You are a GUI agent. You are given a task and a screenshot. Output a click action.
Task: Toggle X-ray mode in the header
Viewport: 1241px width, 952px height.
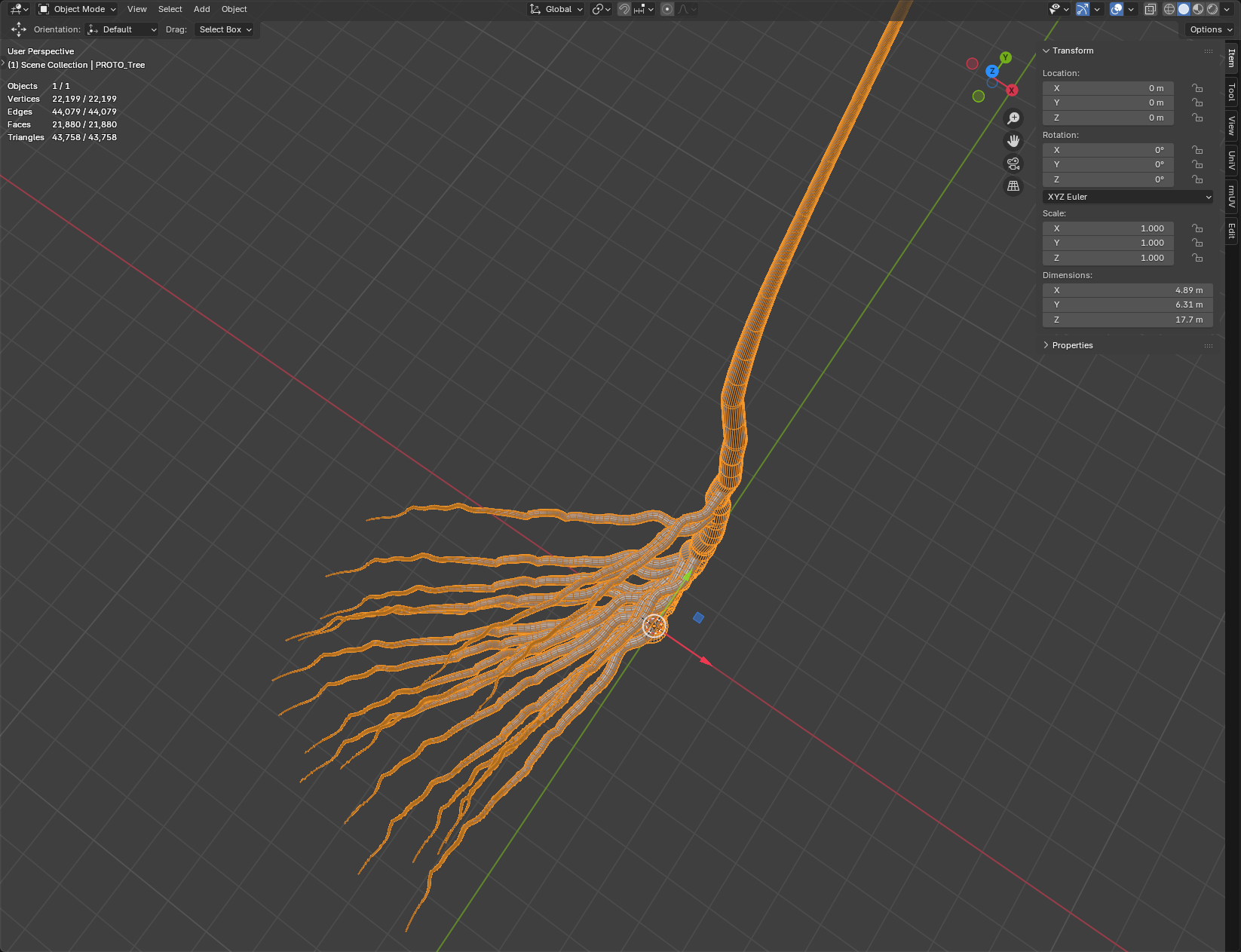[1151, 9]
